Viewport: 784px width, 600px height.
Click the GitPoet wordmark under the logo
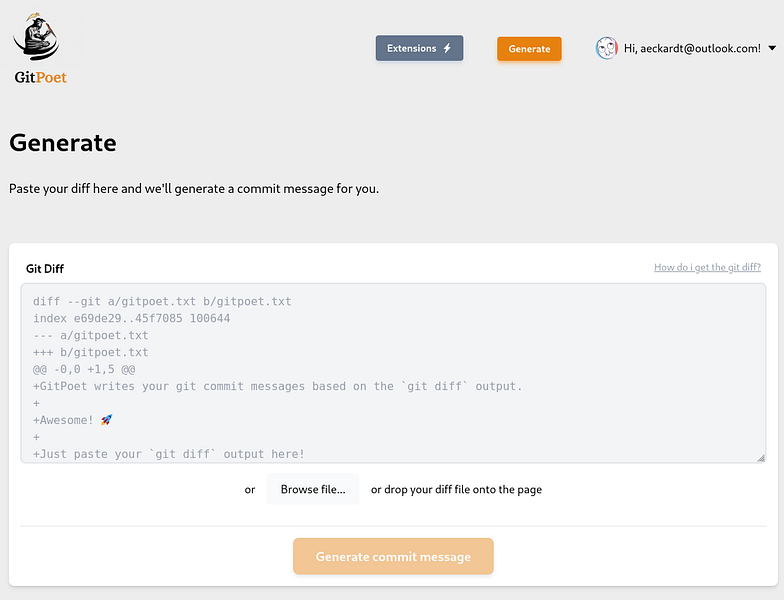(x=41, y=77)
